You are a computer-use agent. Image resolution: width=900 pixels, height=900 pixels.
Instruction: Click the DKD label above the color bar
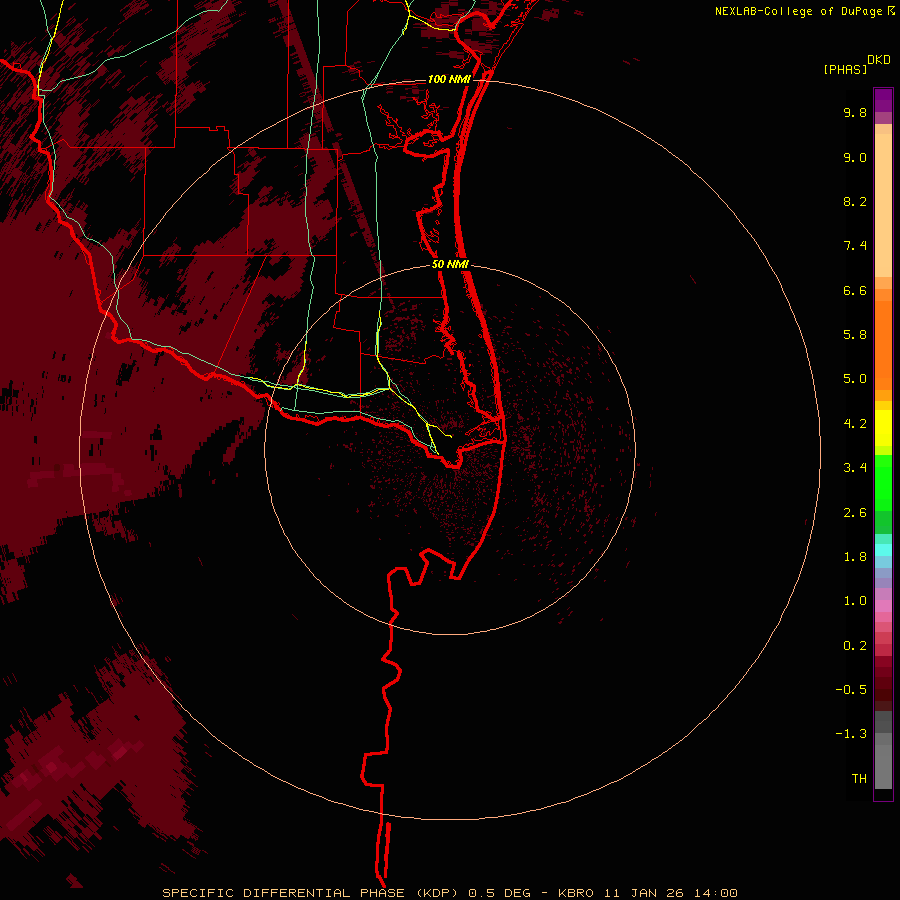(879, 60)
